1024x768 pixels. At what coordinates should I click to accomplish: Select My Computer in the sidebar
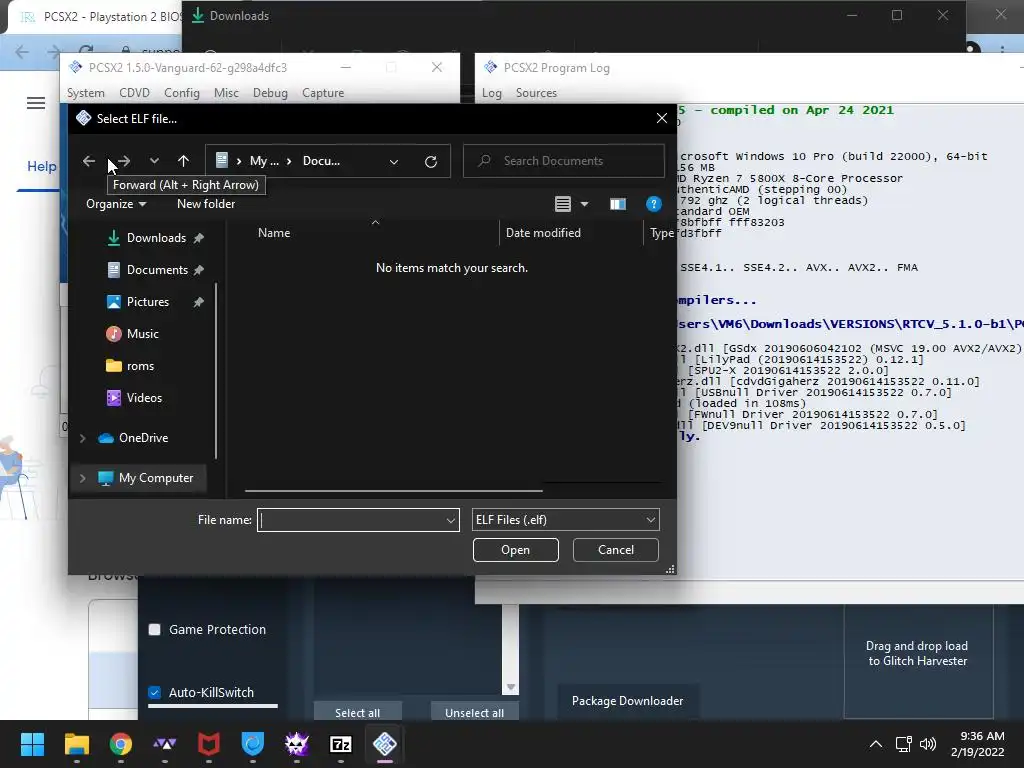pyautogui.click(x=155, y=478)
